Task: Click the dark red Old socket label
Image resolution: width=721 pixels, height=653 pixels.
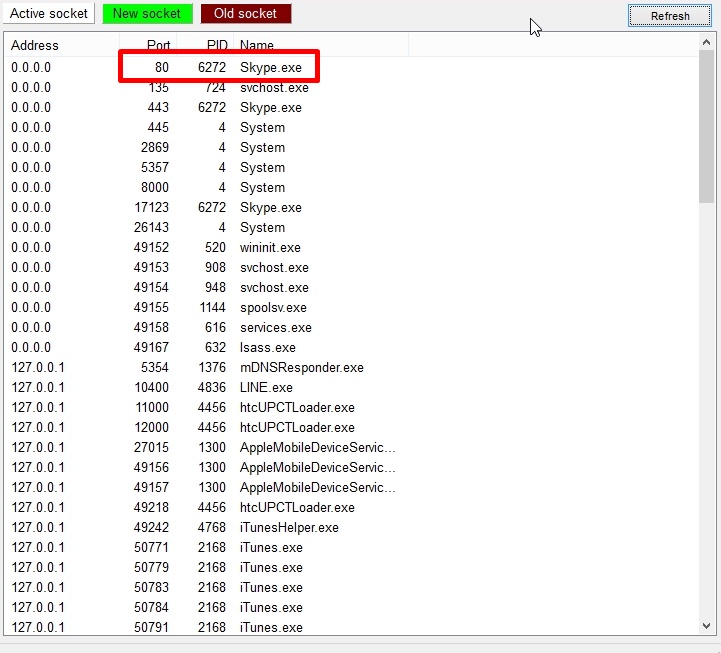Action: click(x=246, y=13)
